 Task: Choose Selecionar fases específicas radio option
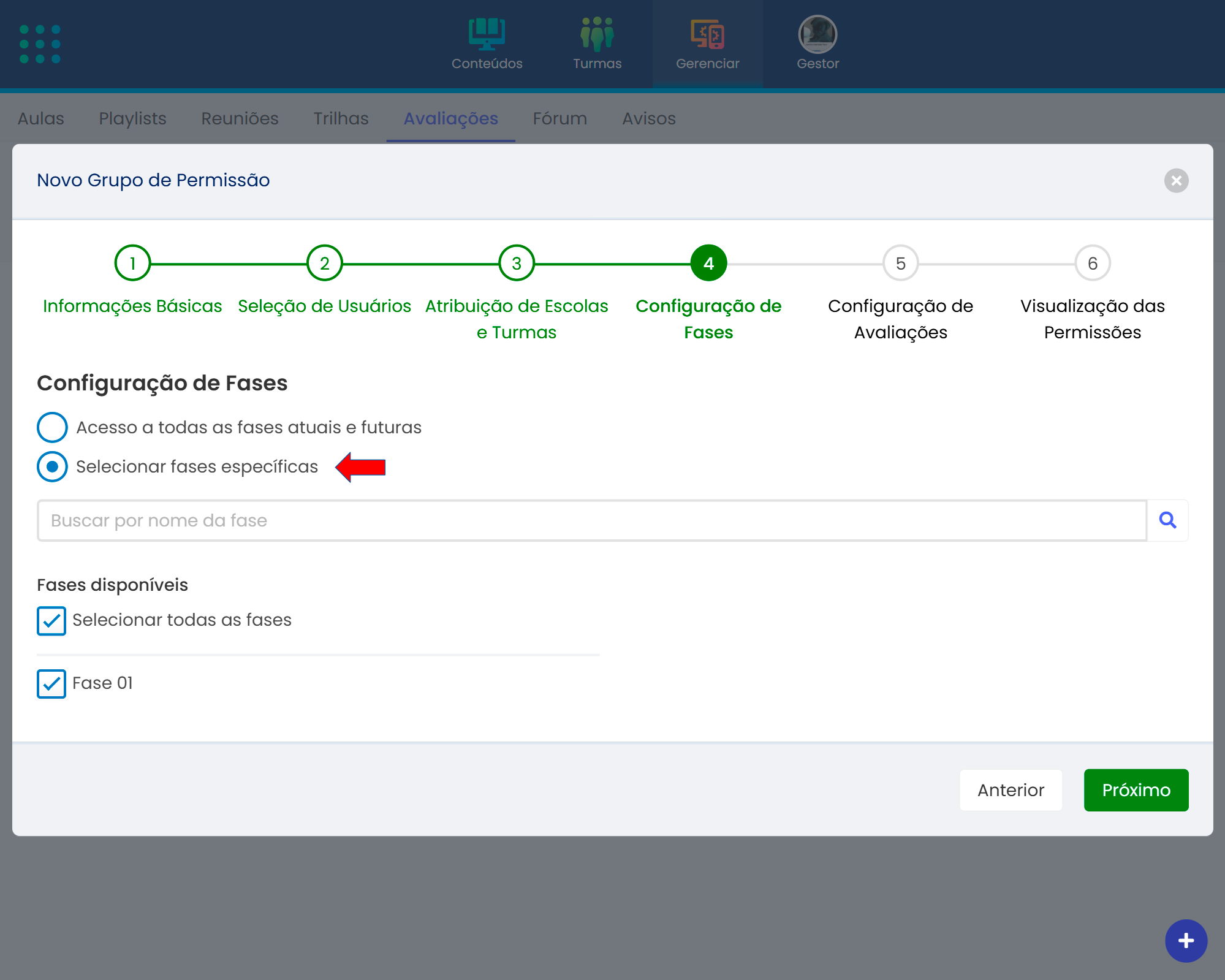pyautogui.click(x=52, y=467)
